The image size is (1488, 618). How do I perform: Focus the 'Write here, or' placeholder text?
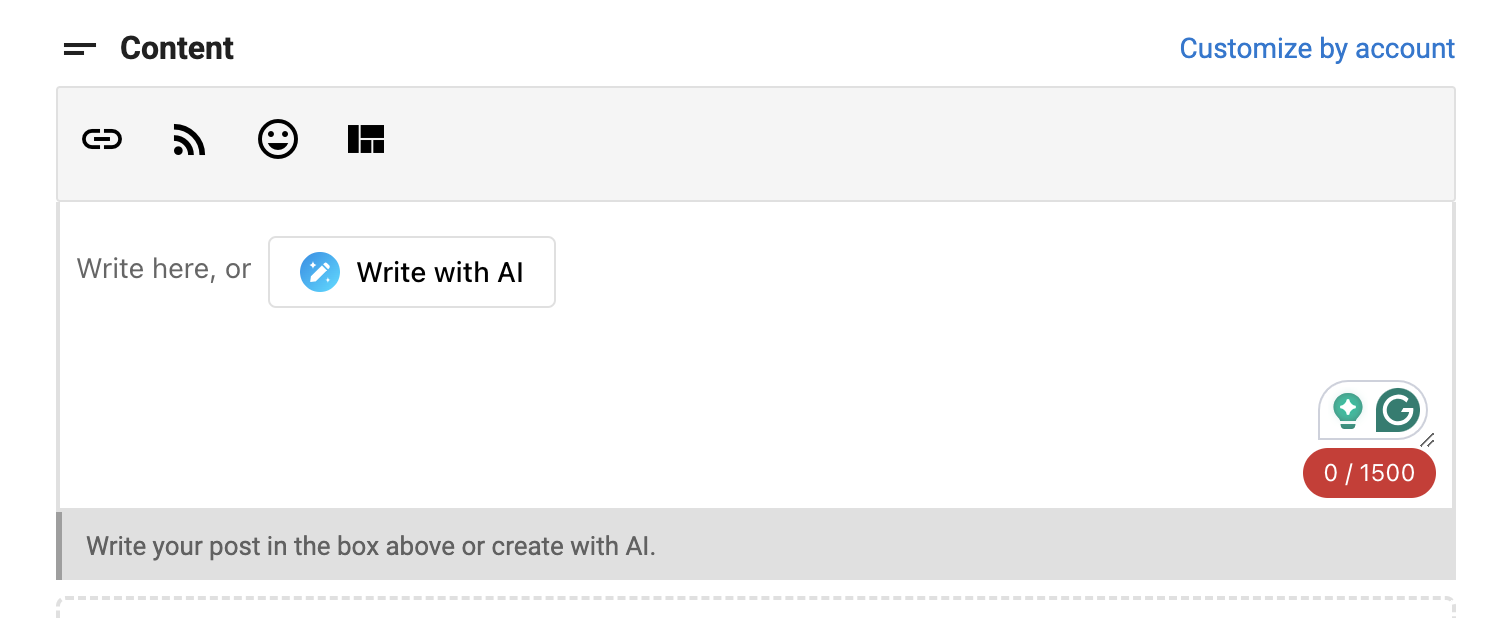click(164, 269)
